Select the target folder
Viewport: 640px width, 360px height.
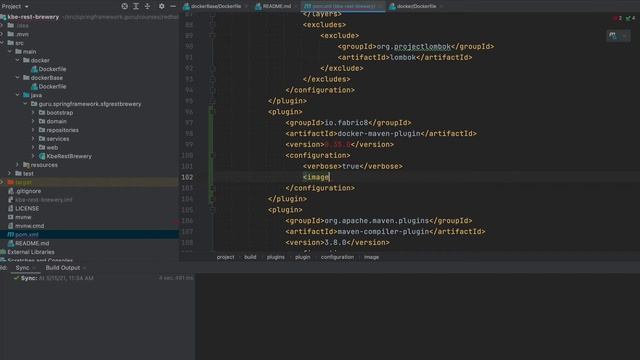click(20, 182)
